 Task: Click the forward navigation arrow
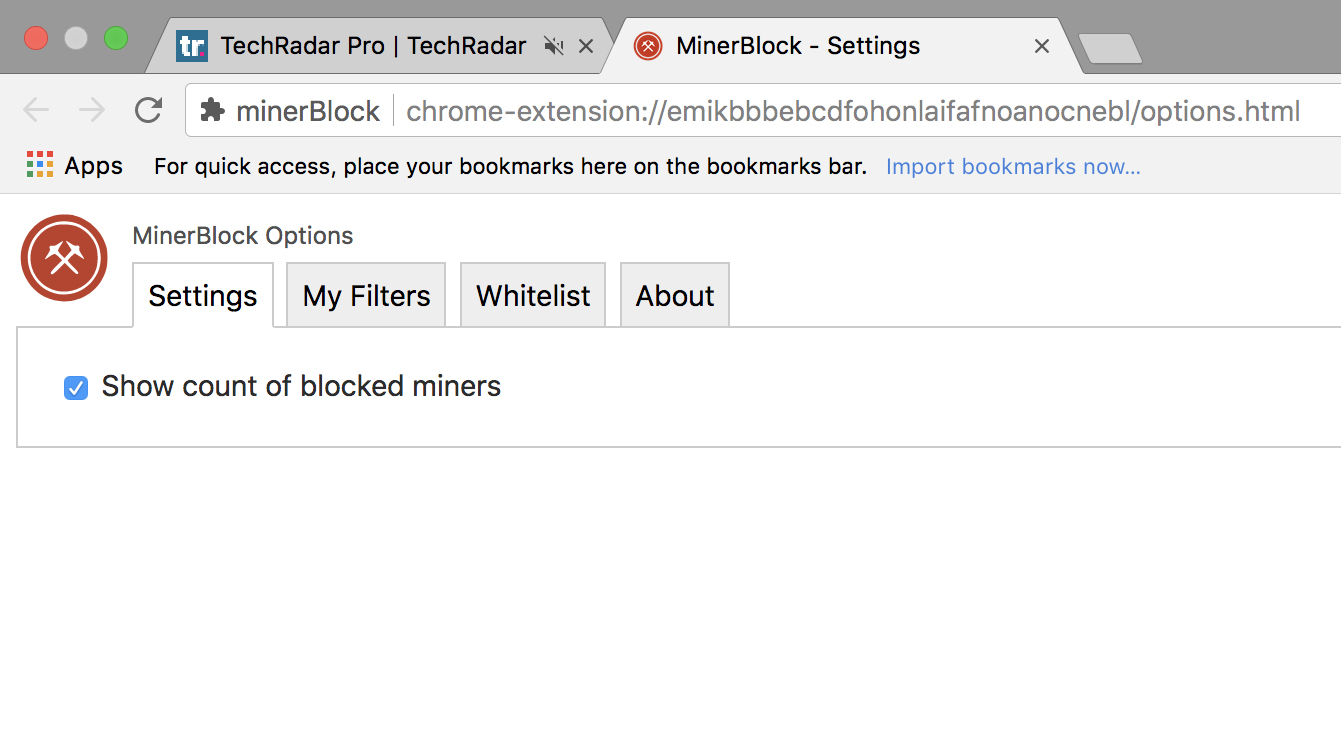[x=92, y=110]
